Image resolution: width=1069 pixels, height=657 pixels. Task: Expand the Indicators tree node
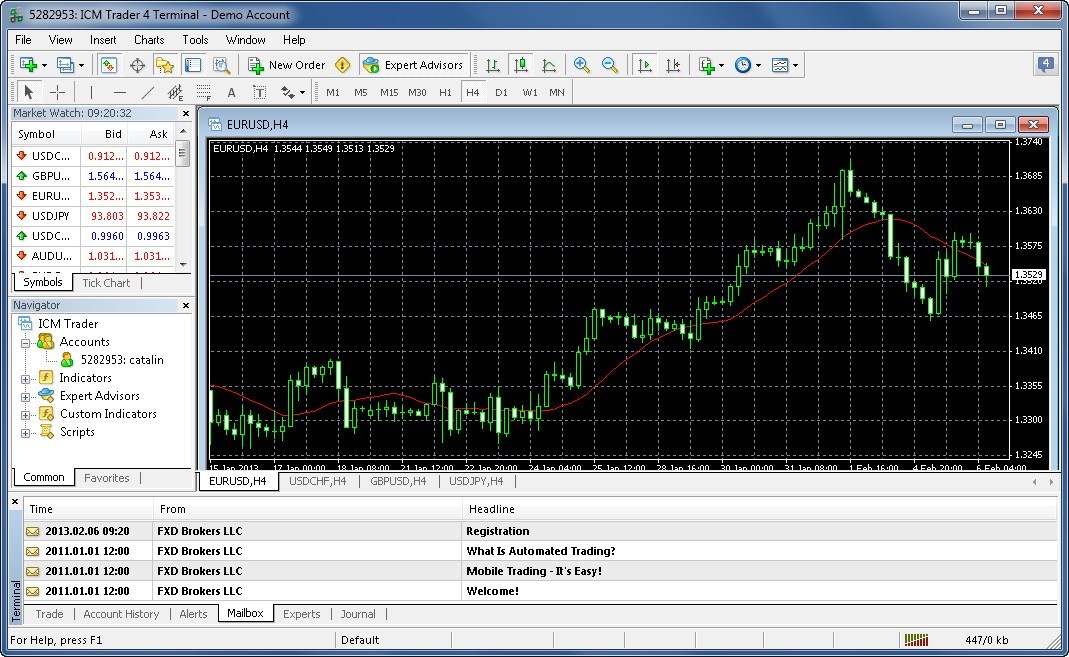pos(26,378)
